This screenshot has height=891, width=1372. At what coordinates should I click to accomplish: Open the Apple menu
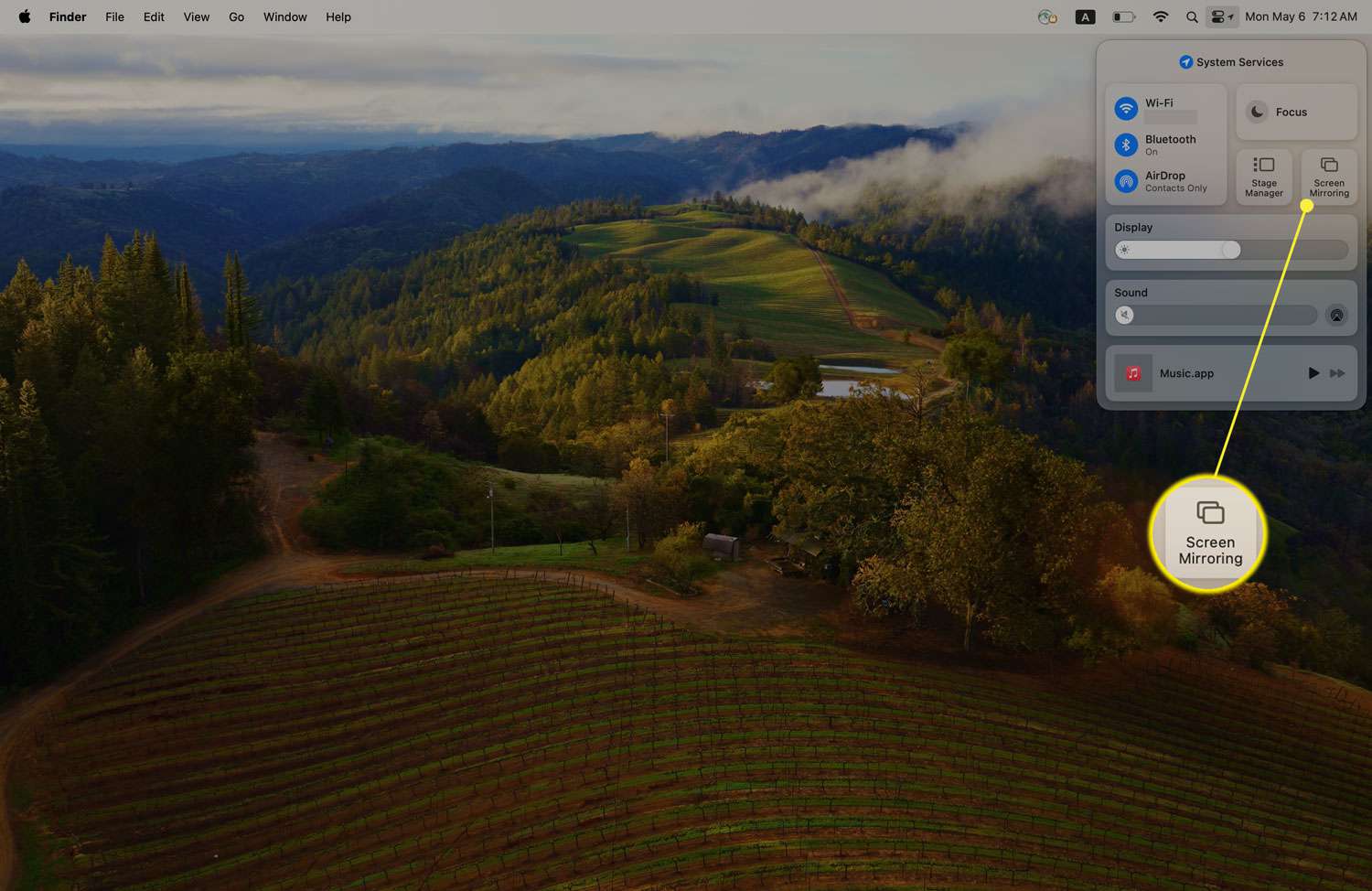[x=25, y=16]
